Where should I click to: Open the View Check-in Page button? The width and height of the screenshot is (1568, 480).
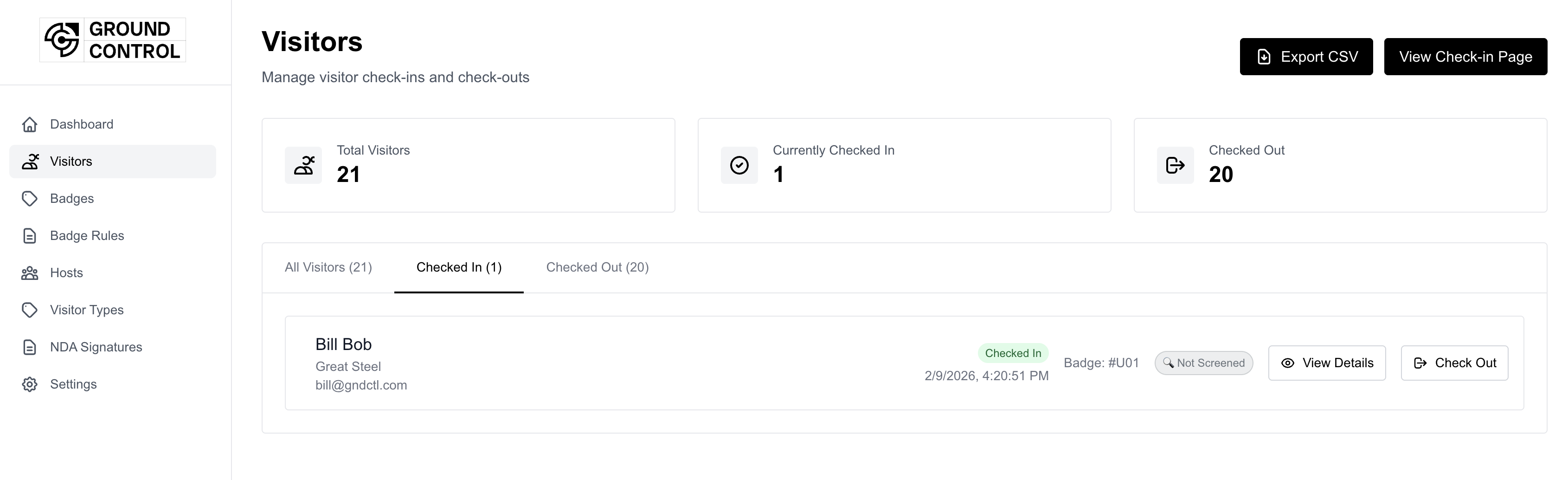[1465, 57]
